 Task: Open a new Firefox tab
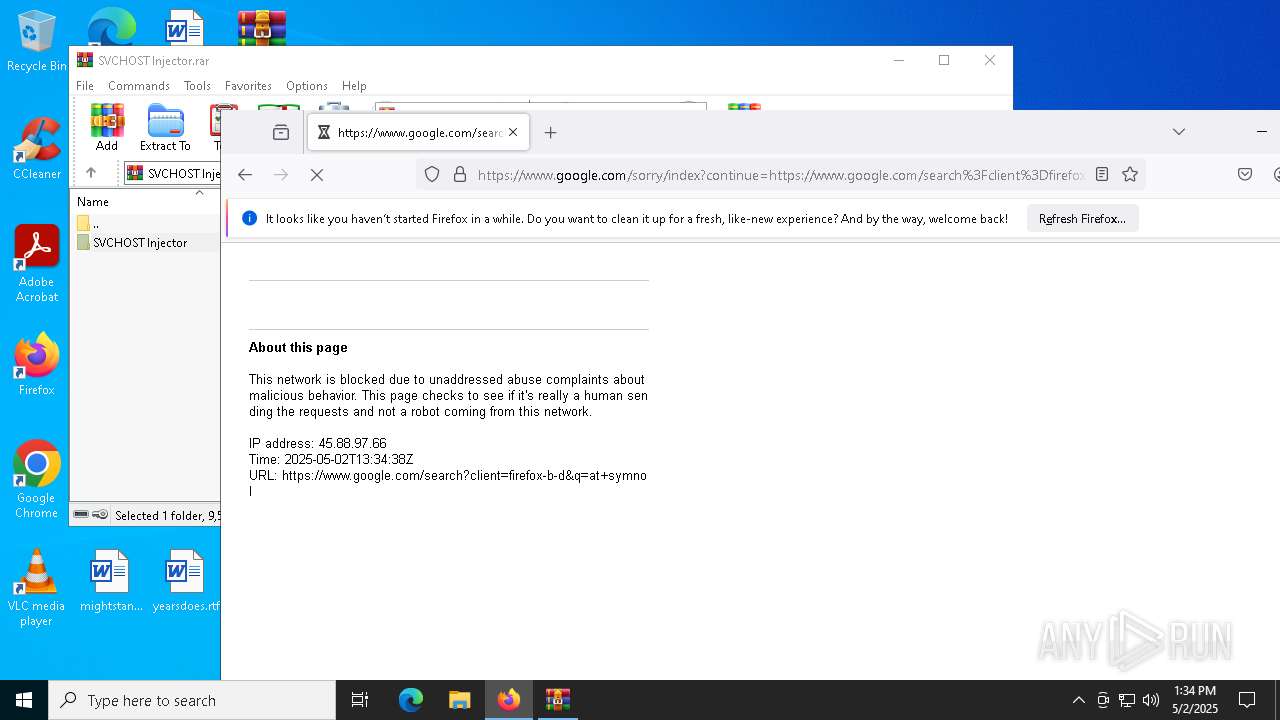click(x=550, y=132)
